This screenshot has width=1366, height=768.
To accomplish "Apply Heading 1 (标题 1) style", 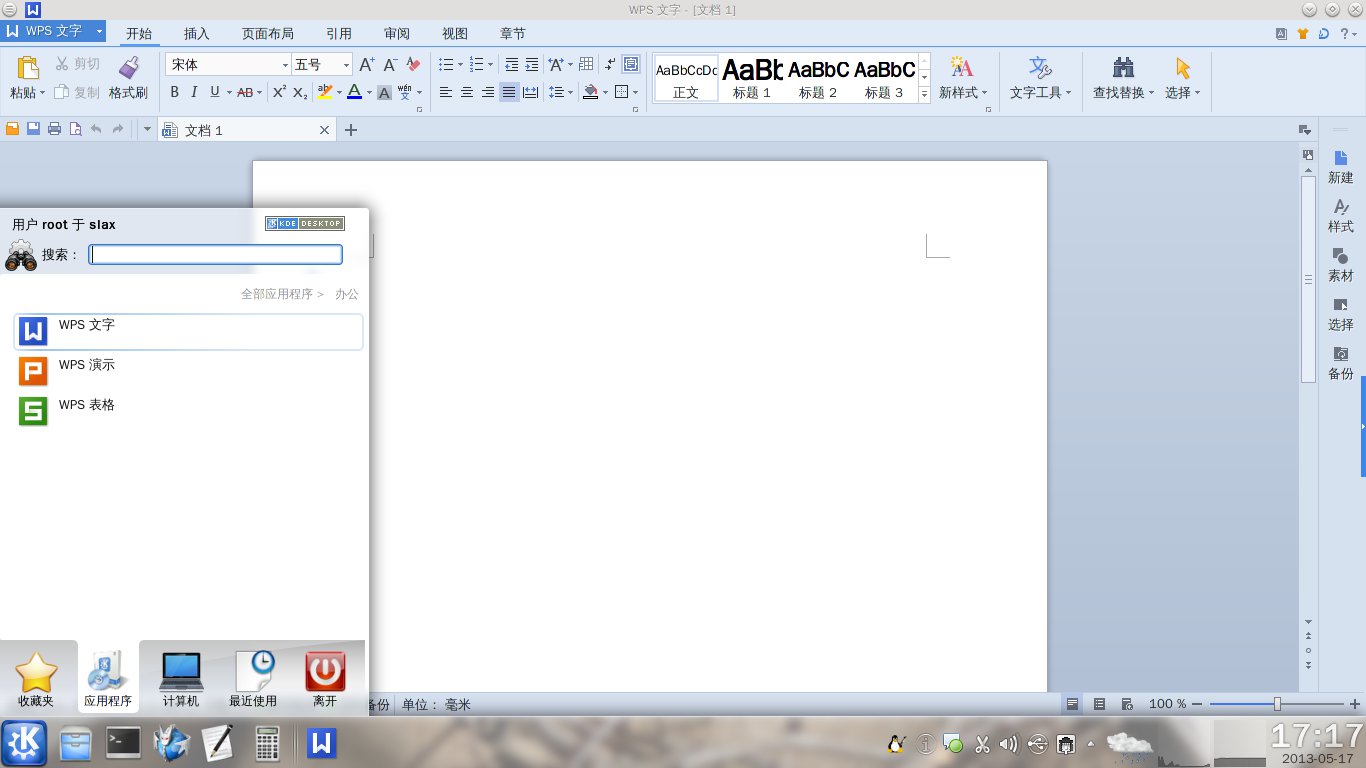I will [x=752, y=78].
